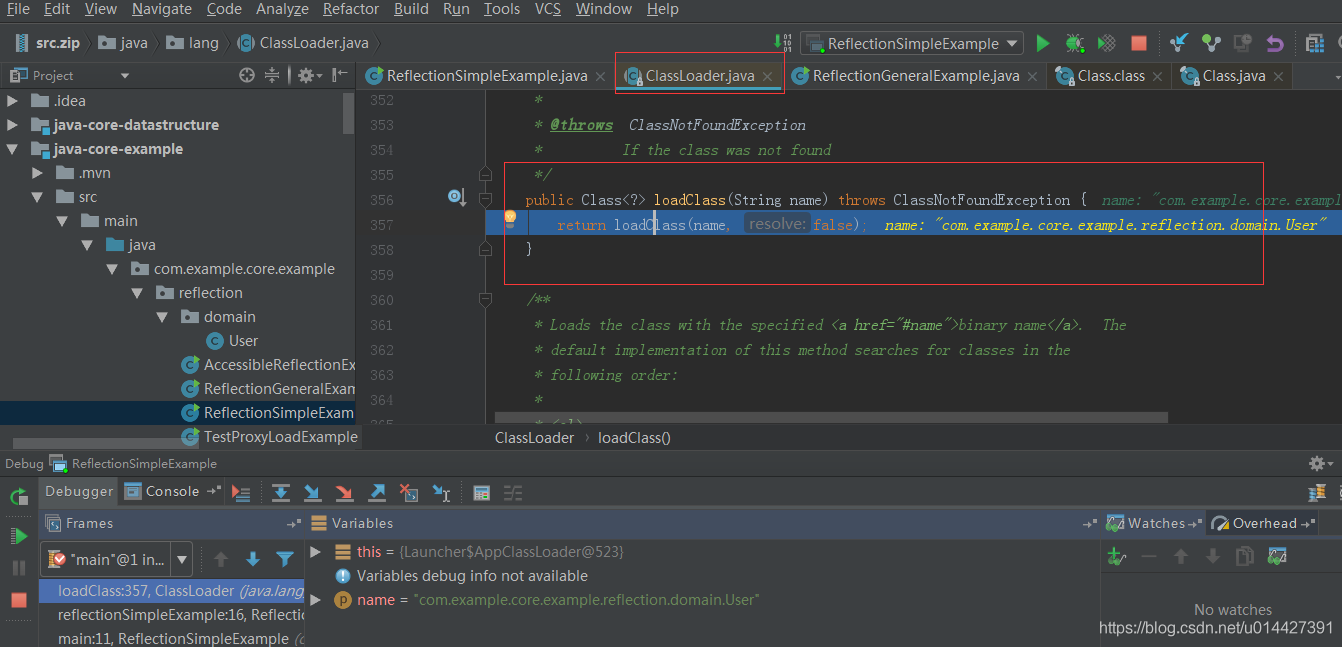The image size is (1342, 647).
Task: Open the Analyze menu
Action: coord(283,9)
